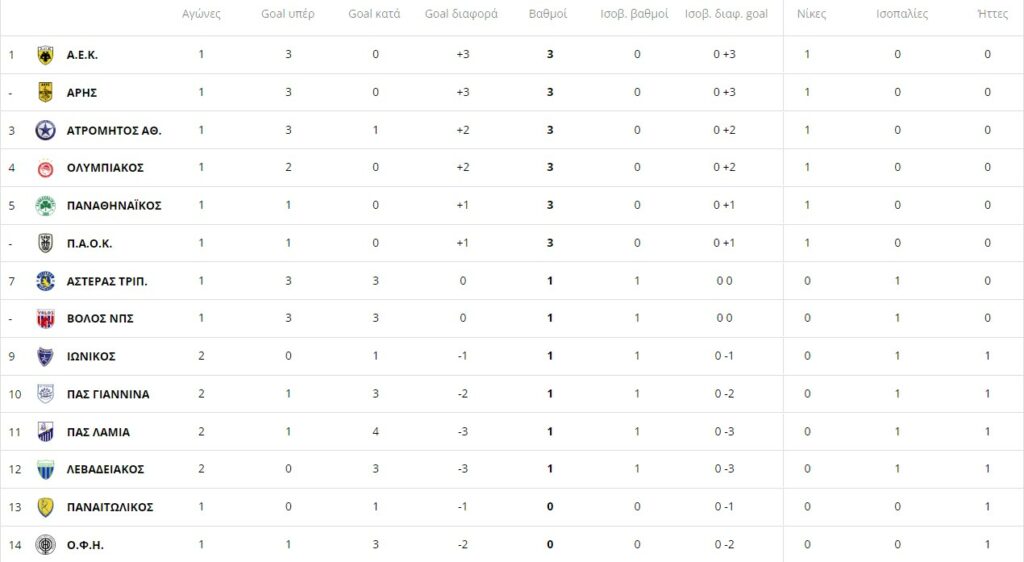Click the ΑΡΗΣ team crest icon
Viewport: 1024px width, 562px height.
(x=45, y=93)
